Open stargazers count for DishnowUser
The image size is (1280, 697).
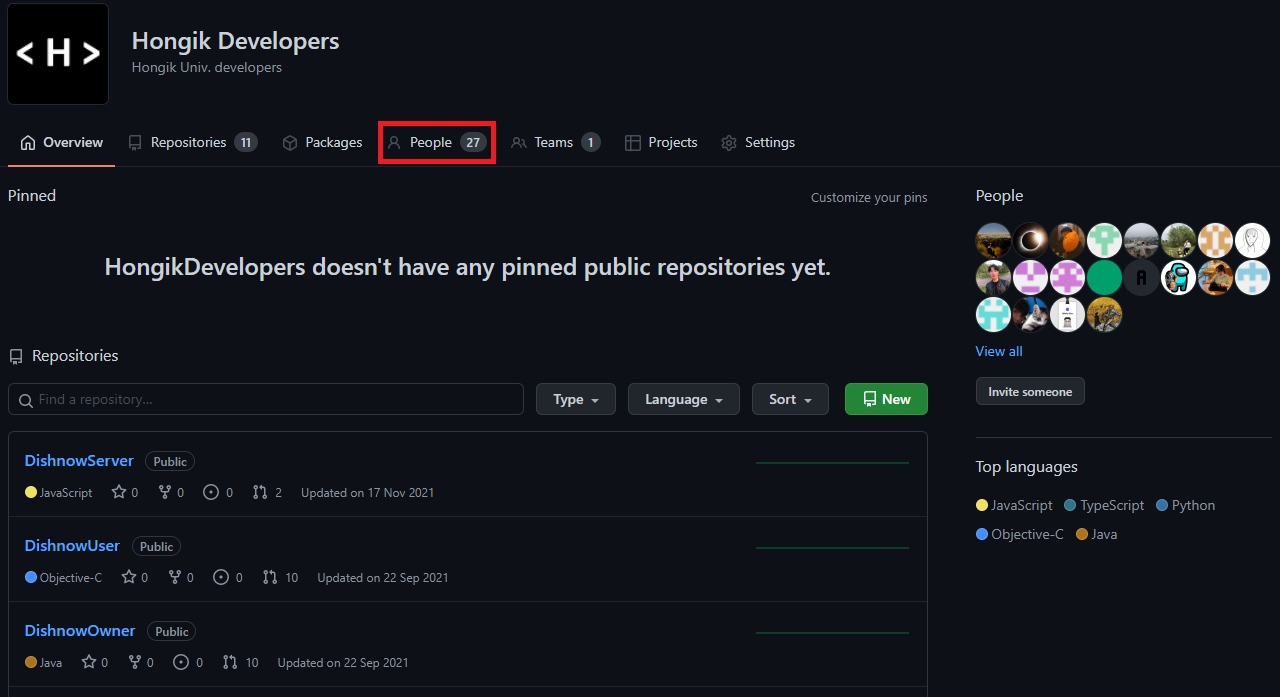click(135, 577)
